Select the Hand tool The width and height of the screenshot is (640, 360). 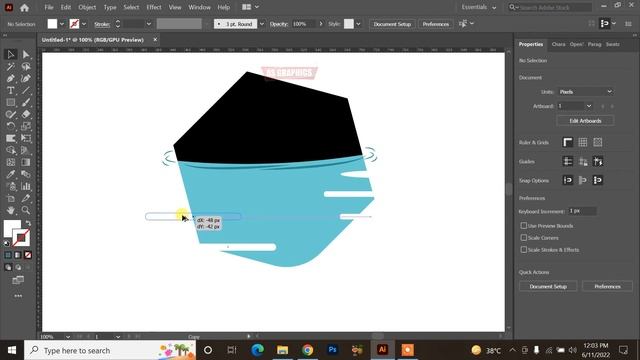pos(11,210)
